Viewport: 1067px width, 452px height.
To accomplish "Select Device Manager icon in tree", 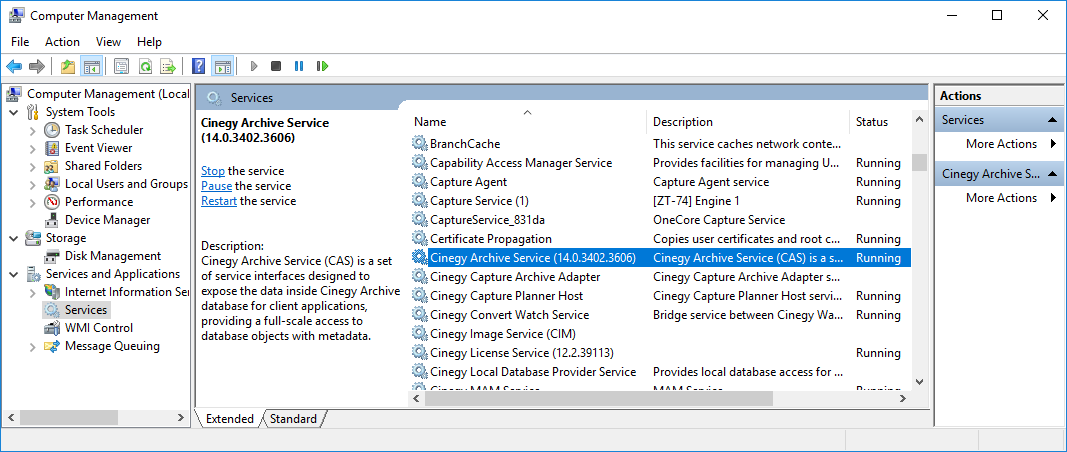I will point(52,220).
